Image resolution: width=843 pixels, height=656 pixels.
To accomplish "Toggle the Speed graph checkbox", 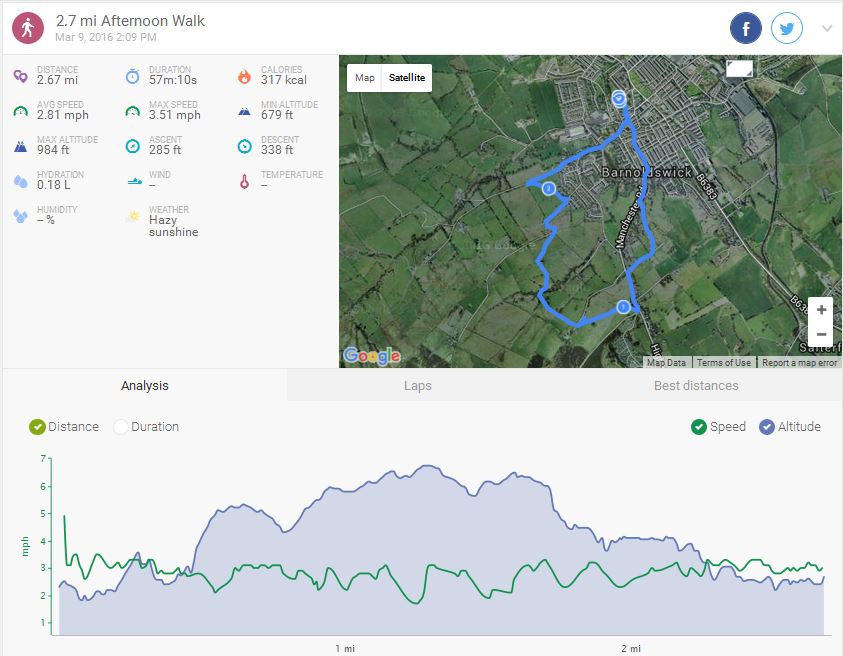I will (x=699, y=427).
